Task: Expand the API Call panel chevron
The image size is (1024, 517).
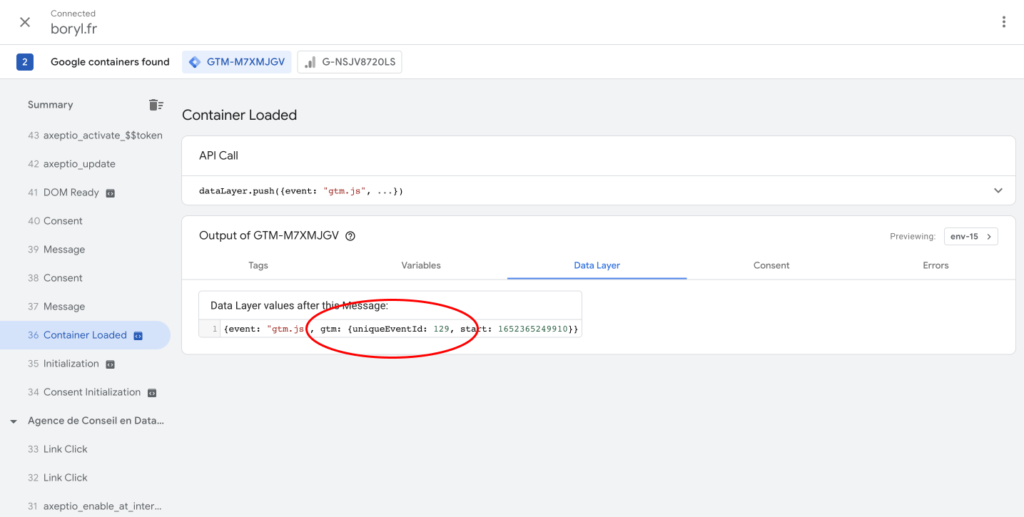Action: 998,191
